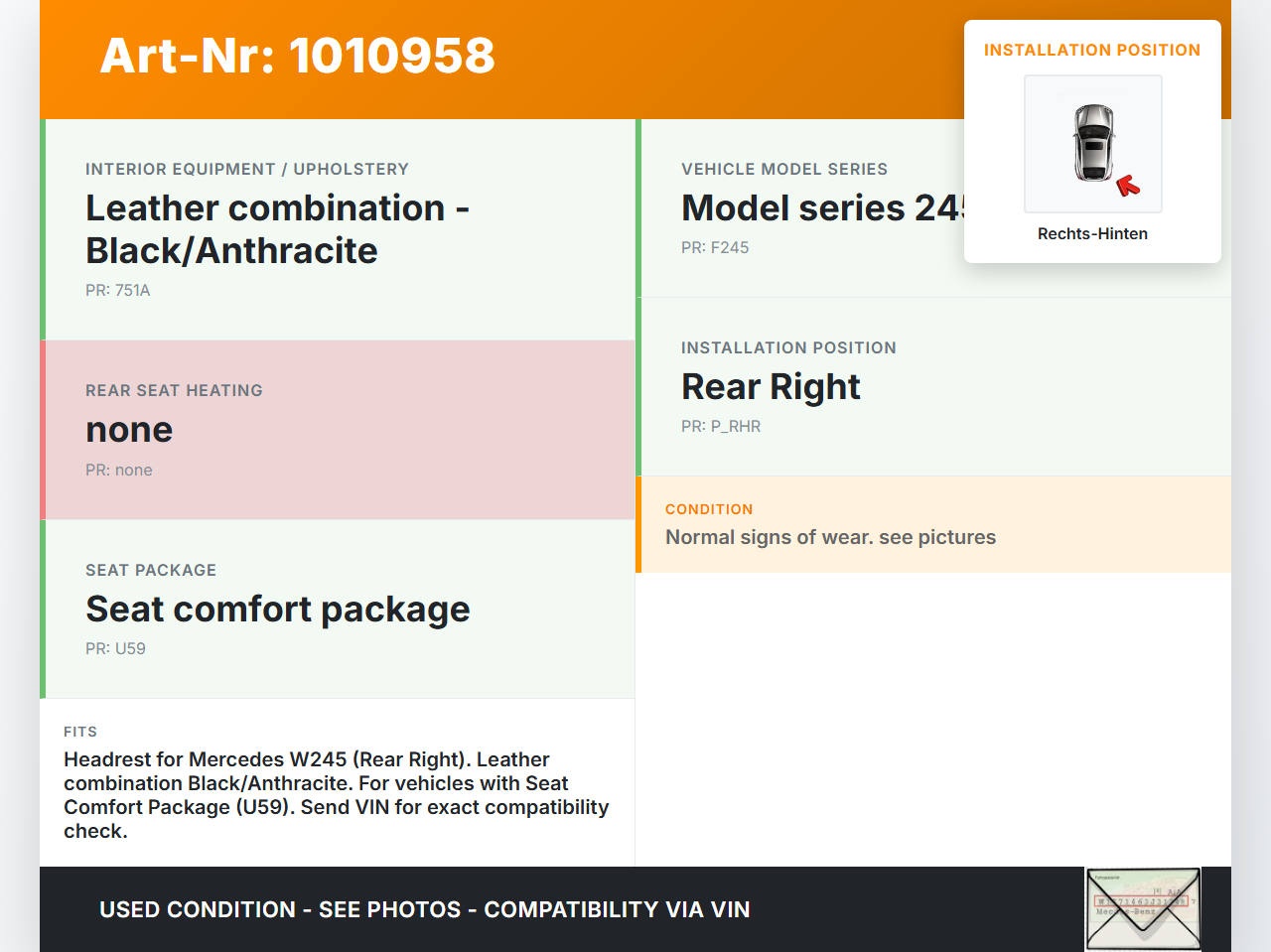Click the car installation position image
This screenshot has width=1271, height=952.
click(1093, 144)
